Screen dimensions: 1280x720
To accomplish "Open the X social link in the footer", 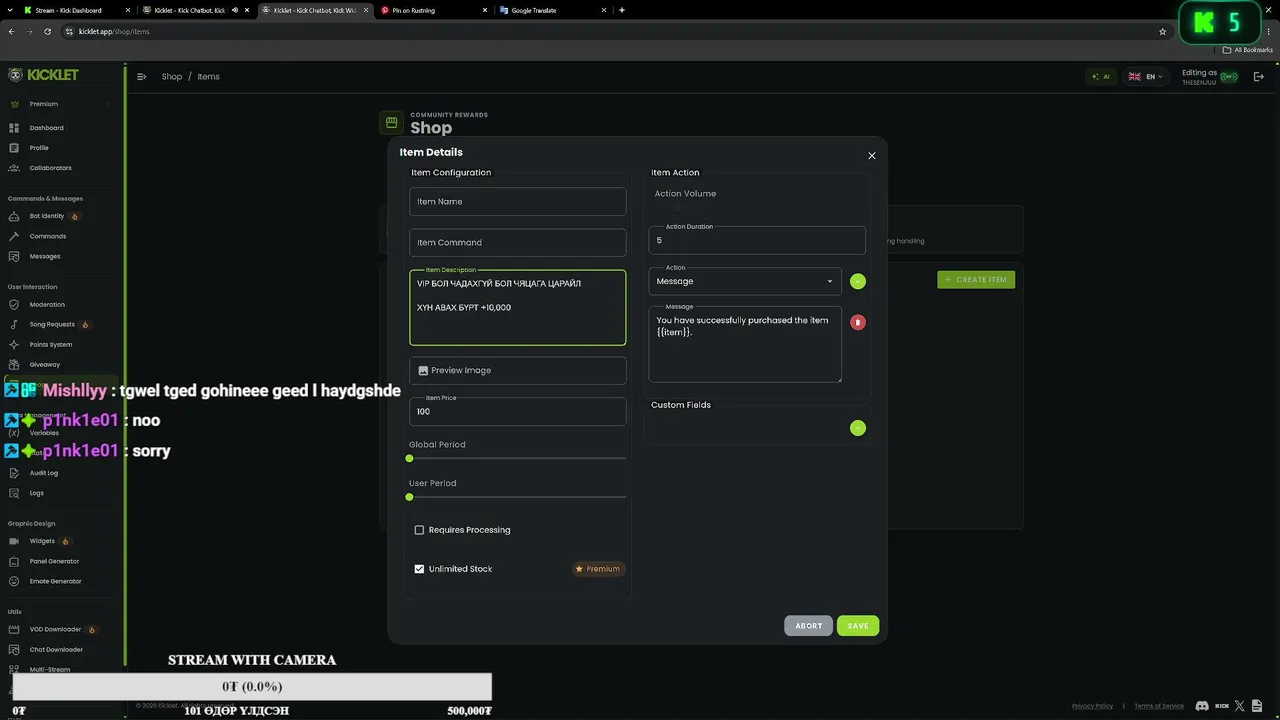I will tap(1240, 706).
